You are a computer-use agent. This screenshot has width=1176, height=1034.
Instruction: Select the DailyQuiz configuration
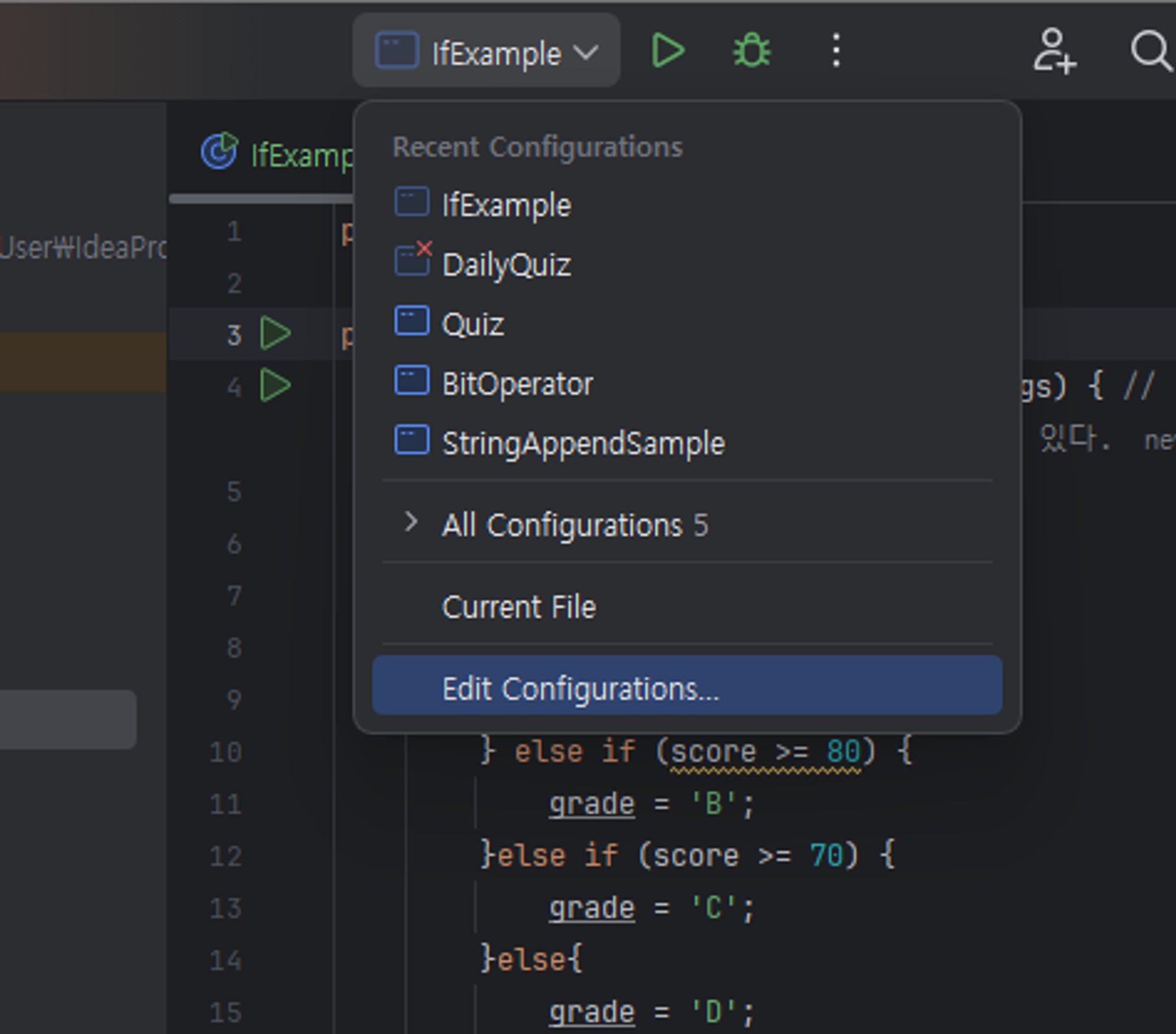tap(506, 264)
